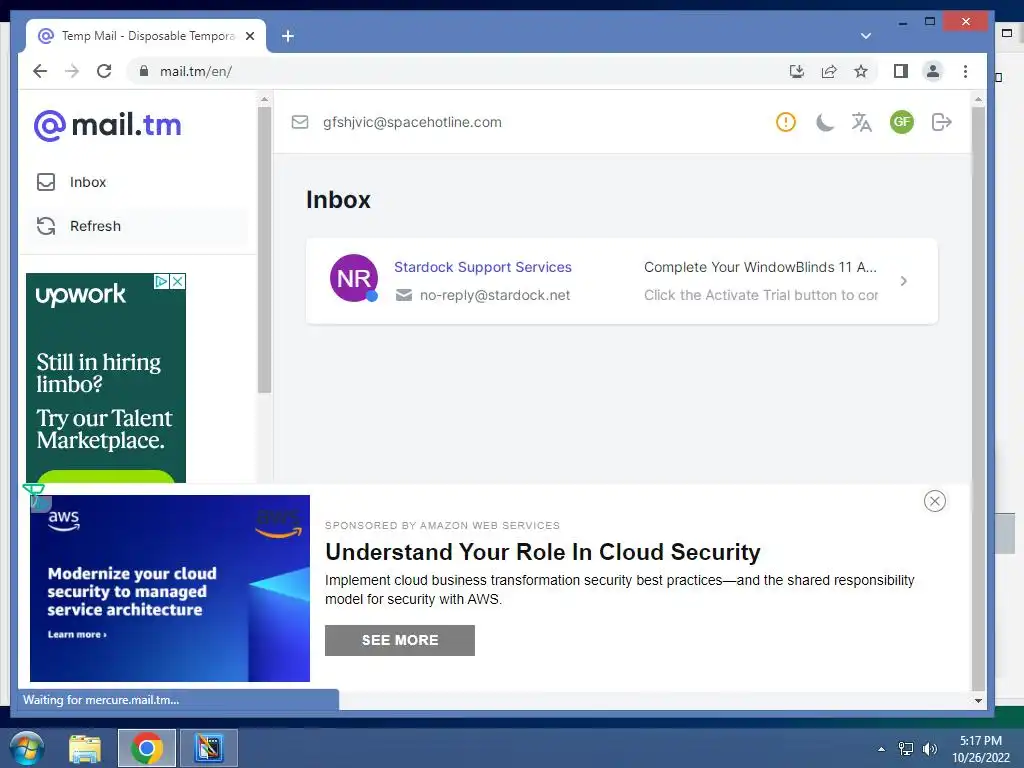Open tab search chevron
Image resolution: width=1024 pixels, height=768 pixels.
coord(866,36)
